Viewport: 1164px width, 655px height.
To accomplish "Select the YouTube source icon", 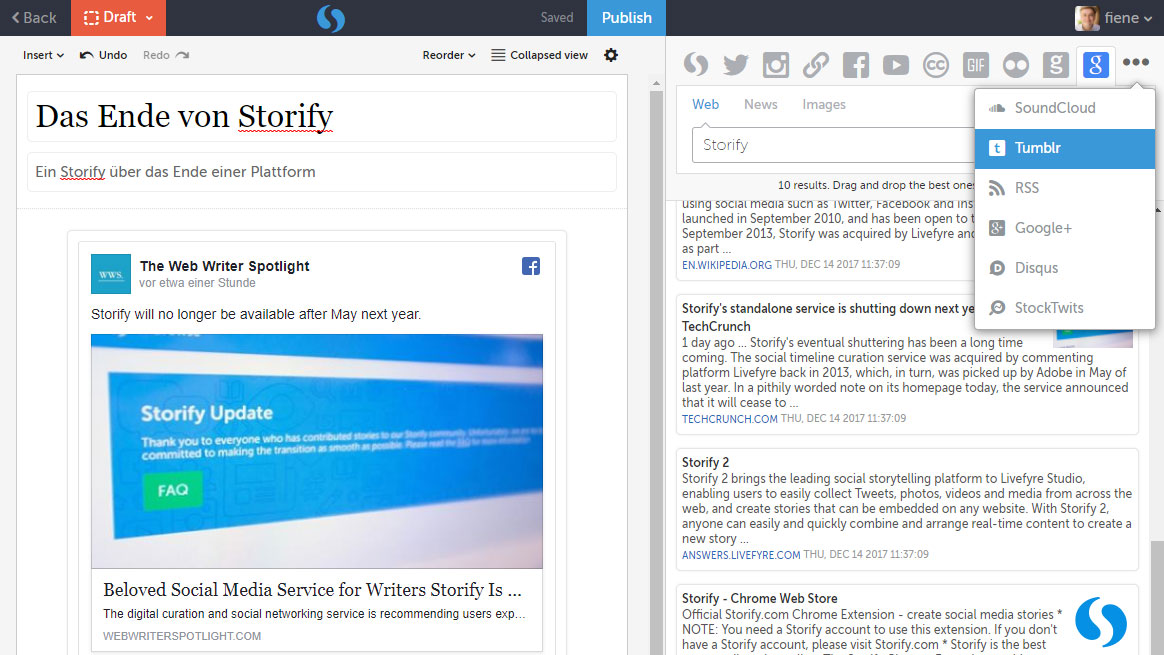I will (896, 65).
